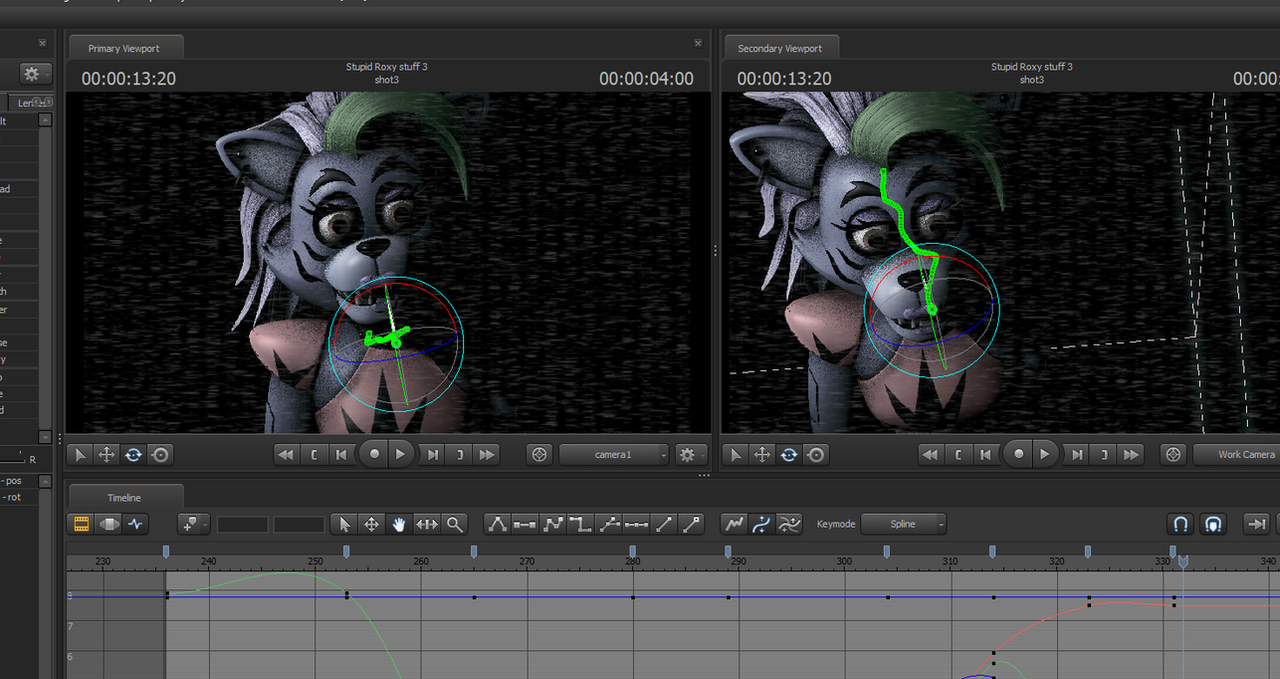The image size is (1280, 679).
Task: Apply stepped tangent to keys
Action: pyautogui.click(x=581, y=523)
